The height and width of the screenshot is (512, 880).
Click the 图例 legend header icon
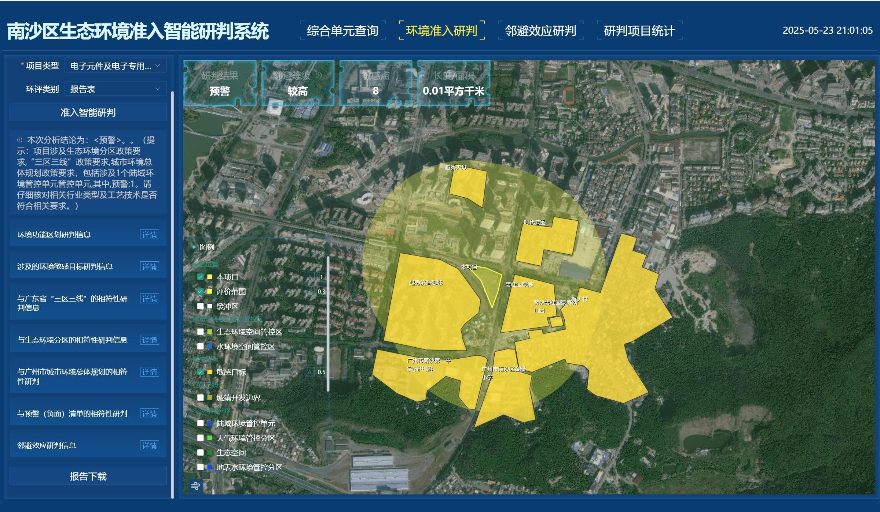tap(196, 246)
